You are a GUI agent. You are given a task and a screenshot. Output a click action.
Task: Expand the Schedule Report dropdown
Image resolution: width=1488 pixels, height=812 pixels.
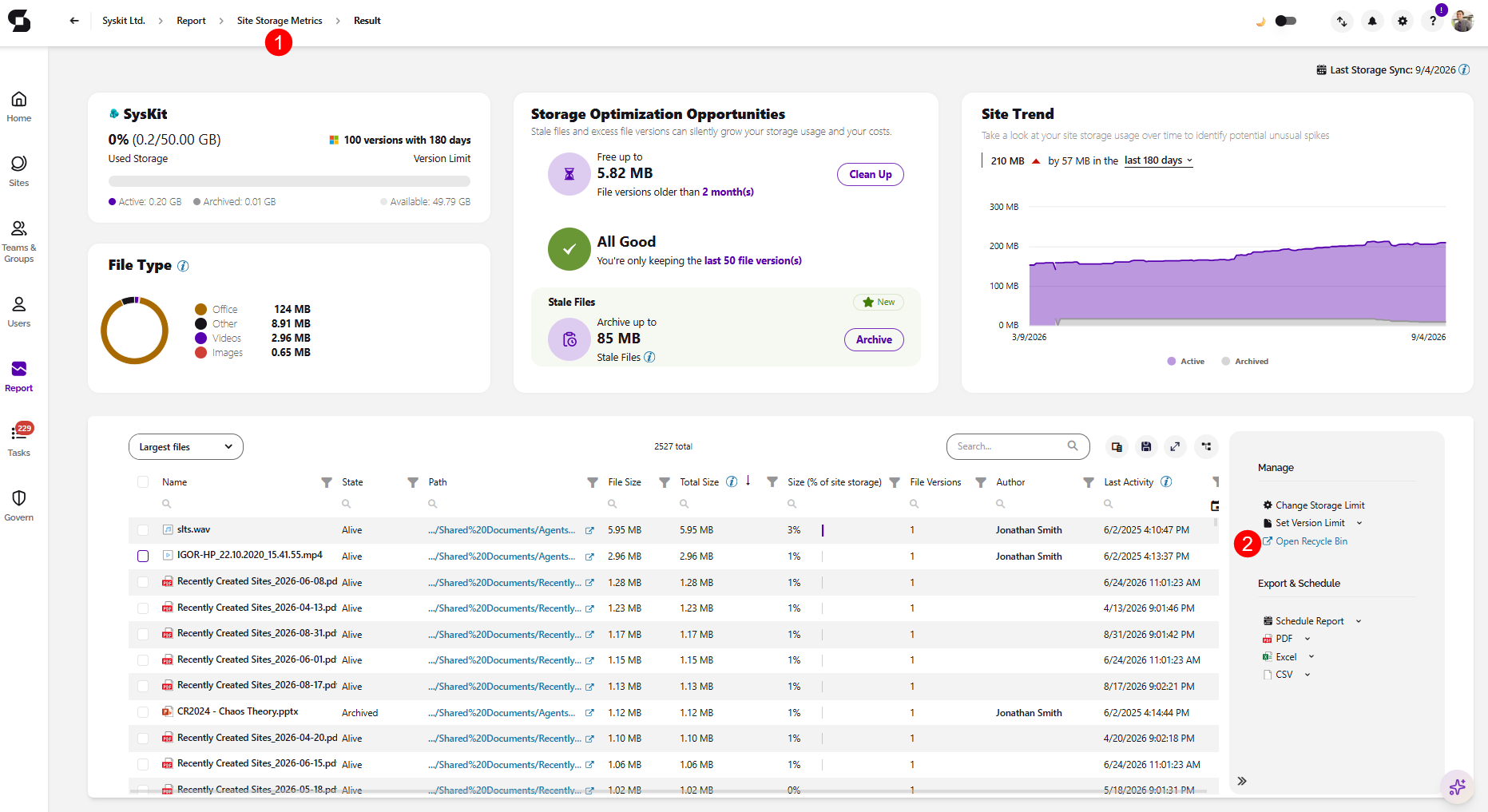[1359, 621]
